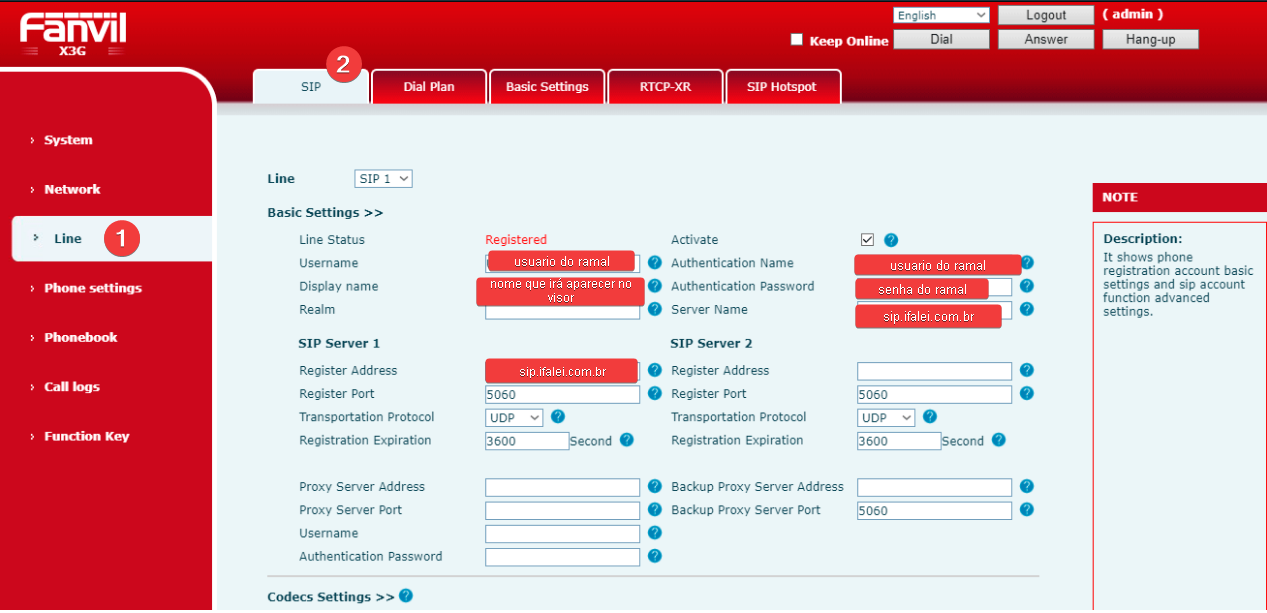Click help icon next to Codecs Settings
The image size is (1267, 613).
pos(406,596)
